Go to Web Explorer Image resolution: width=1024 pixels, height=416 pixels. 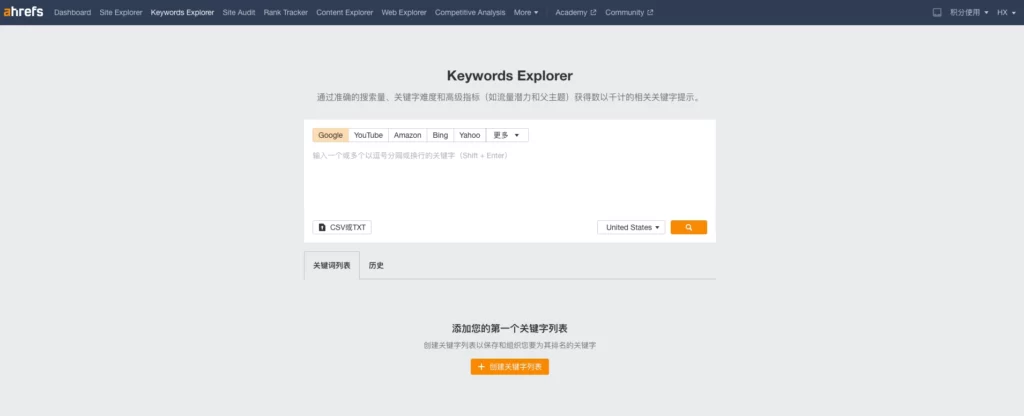[404, 12]
